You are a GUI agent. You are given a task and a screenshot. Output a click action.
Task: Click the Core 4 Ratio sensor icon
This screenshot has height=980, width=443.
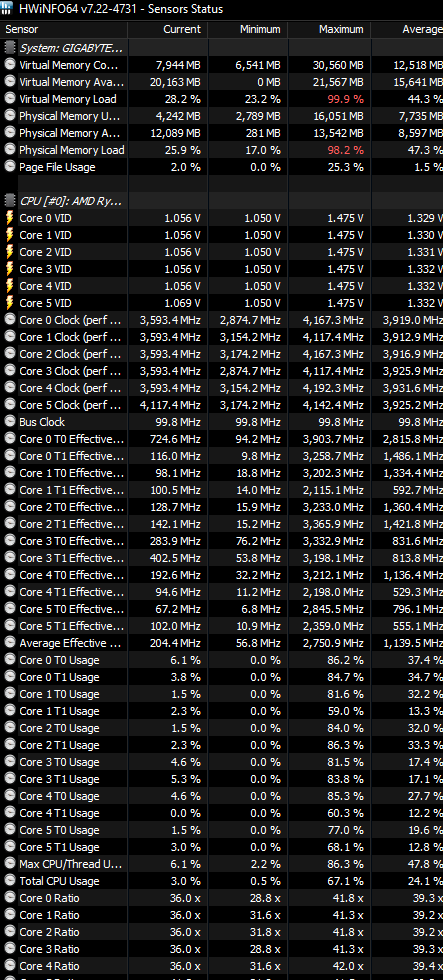click(x=10, y=966)
